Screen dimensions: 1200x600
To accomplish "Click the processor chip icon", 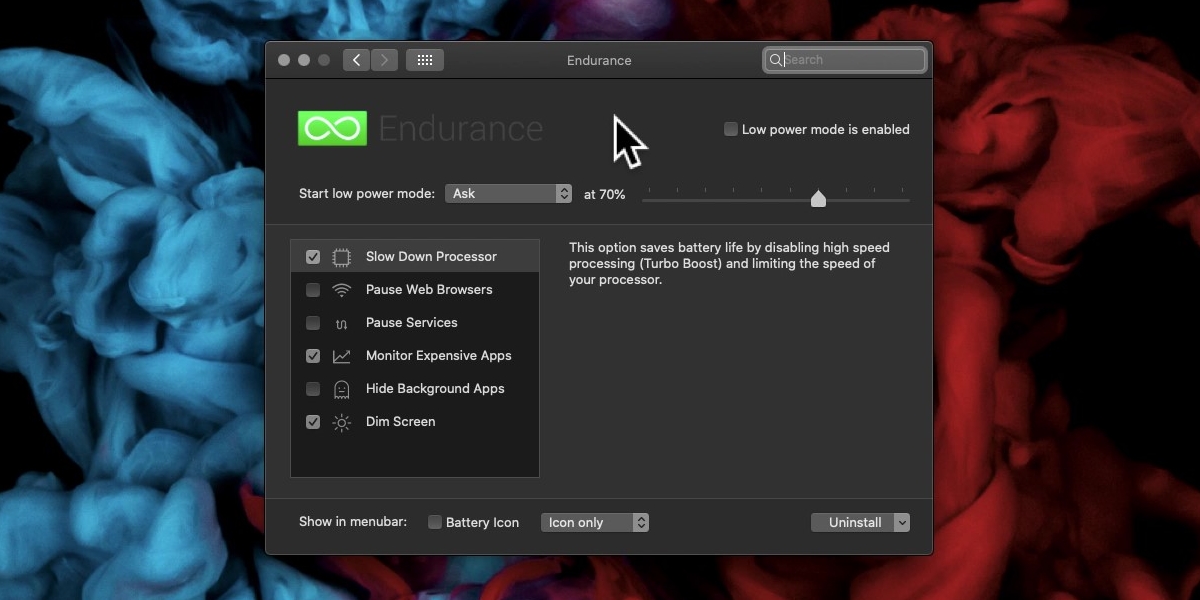I will (x=342, y=257).
